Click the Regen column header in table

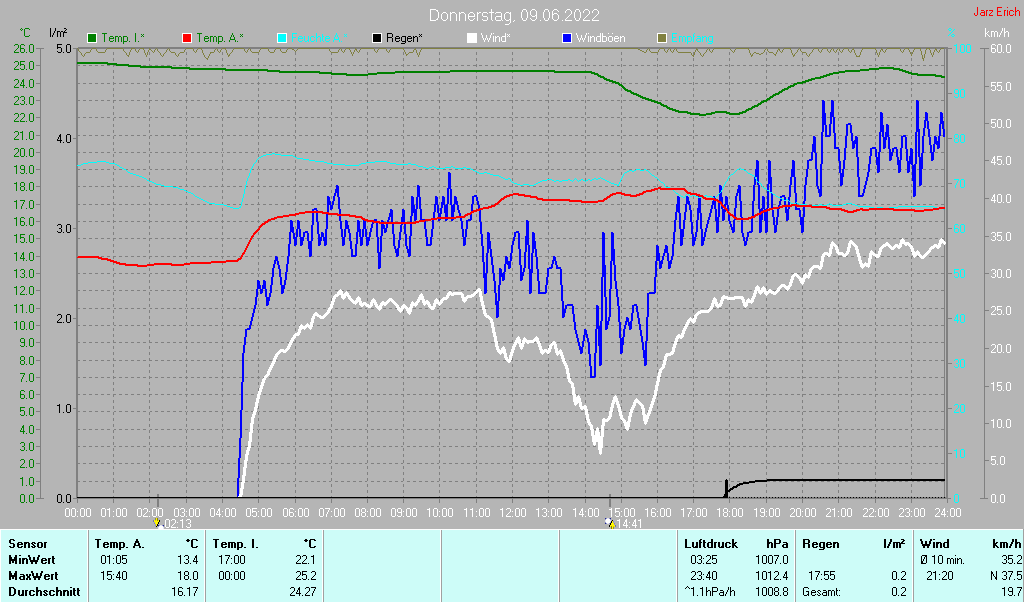[820, 543]
